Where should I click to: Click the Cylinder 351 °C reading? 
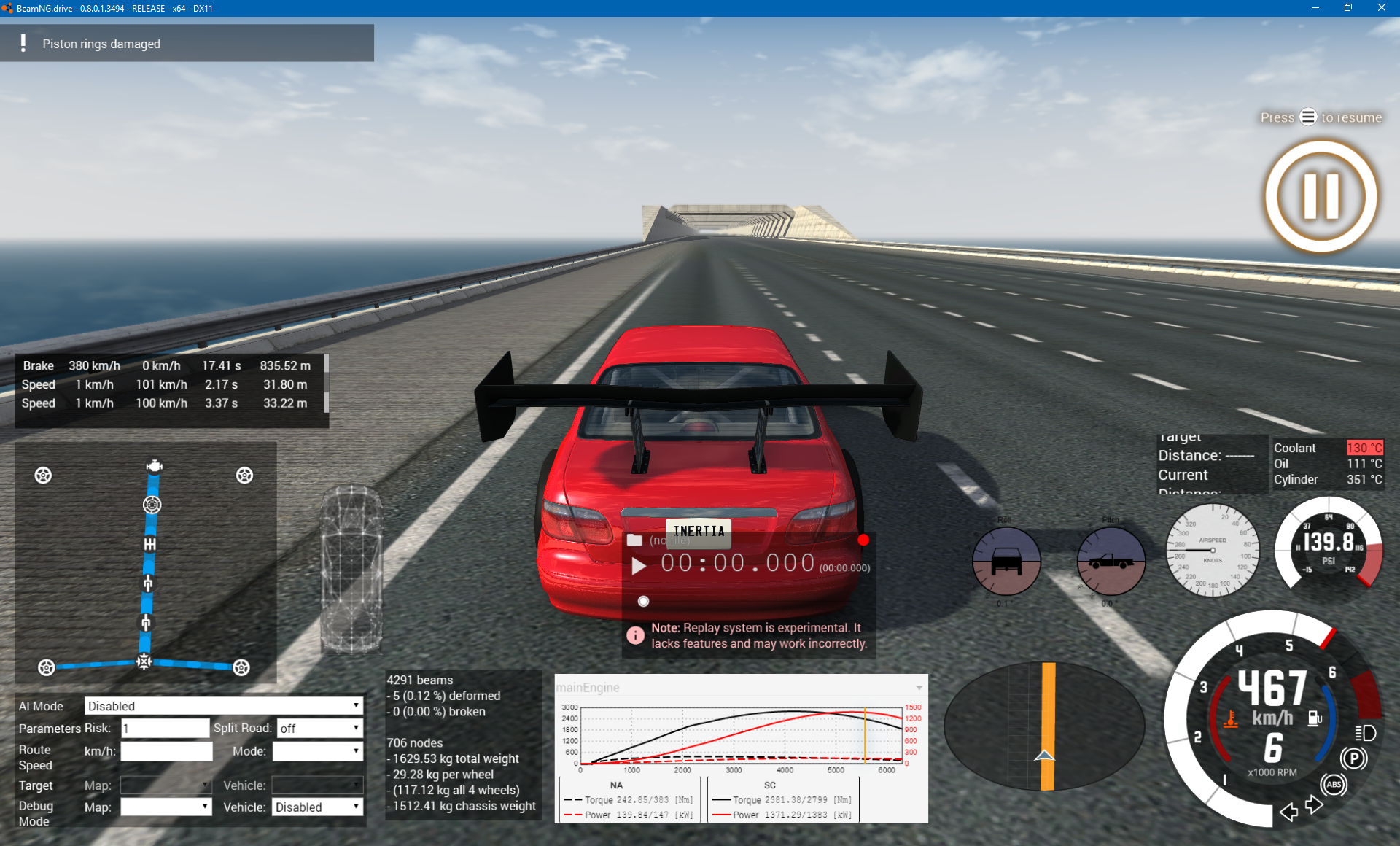[x=1328, y=479]
